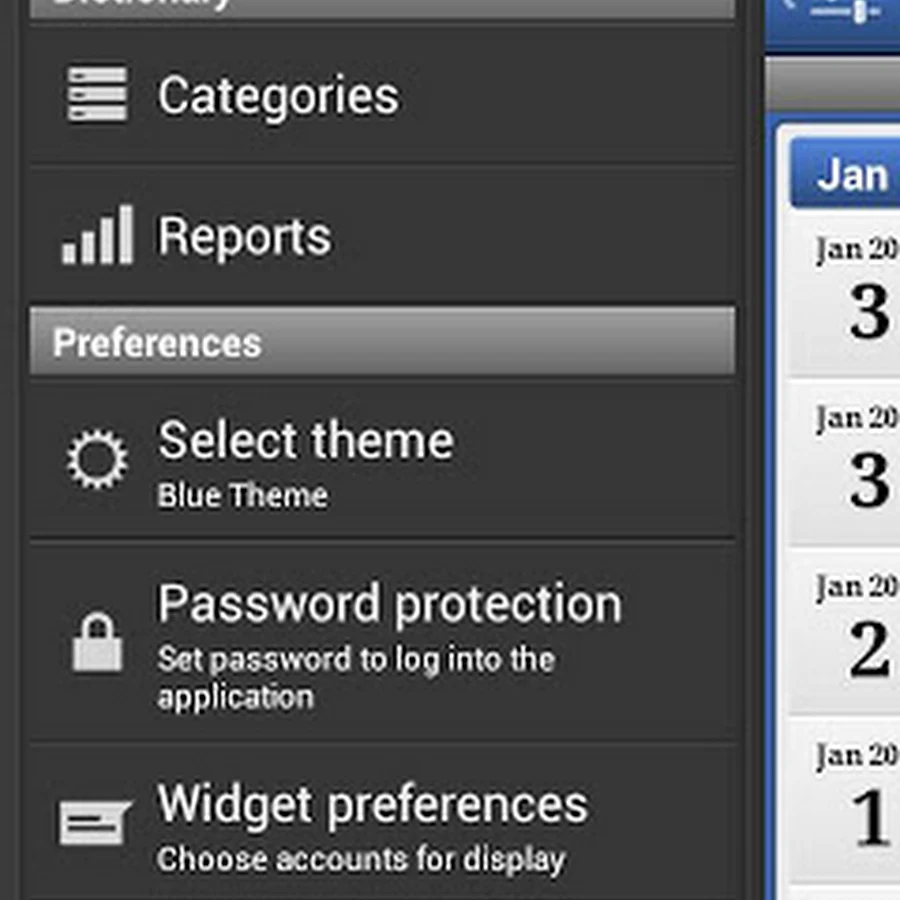Open the sliders icon in blue header

click(845, 12)
